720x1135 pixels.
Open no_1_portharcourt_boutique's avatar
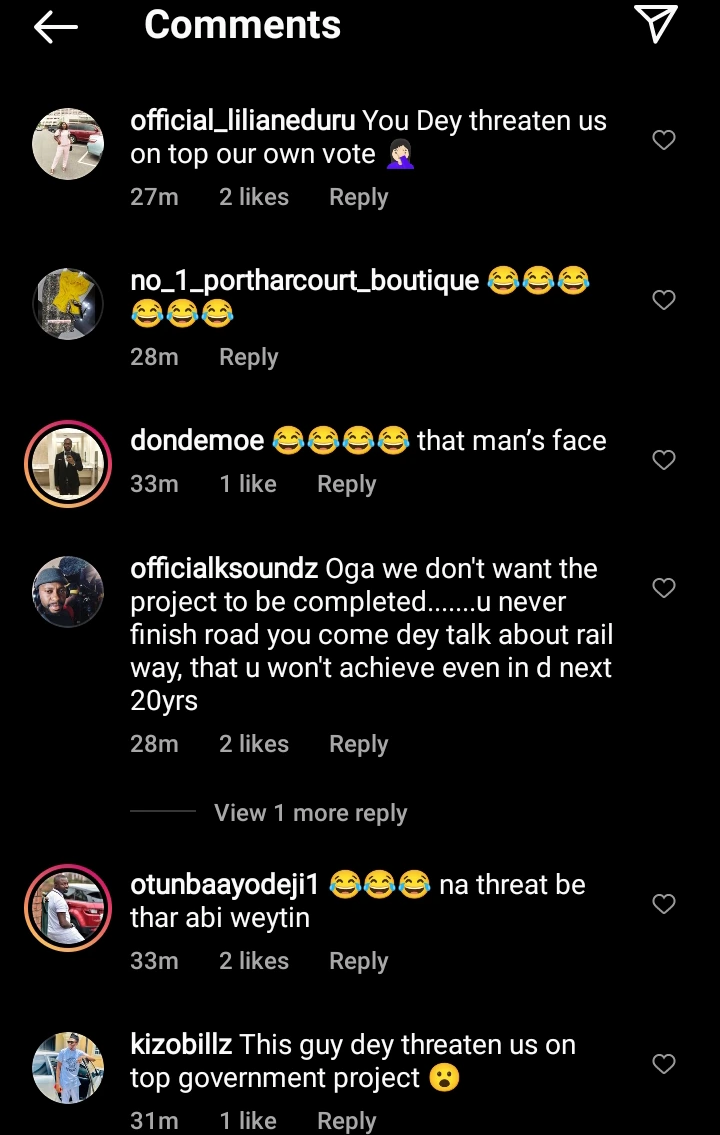(x=68, y=303)
